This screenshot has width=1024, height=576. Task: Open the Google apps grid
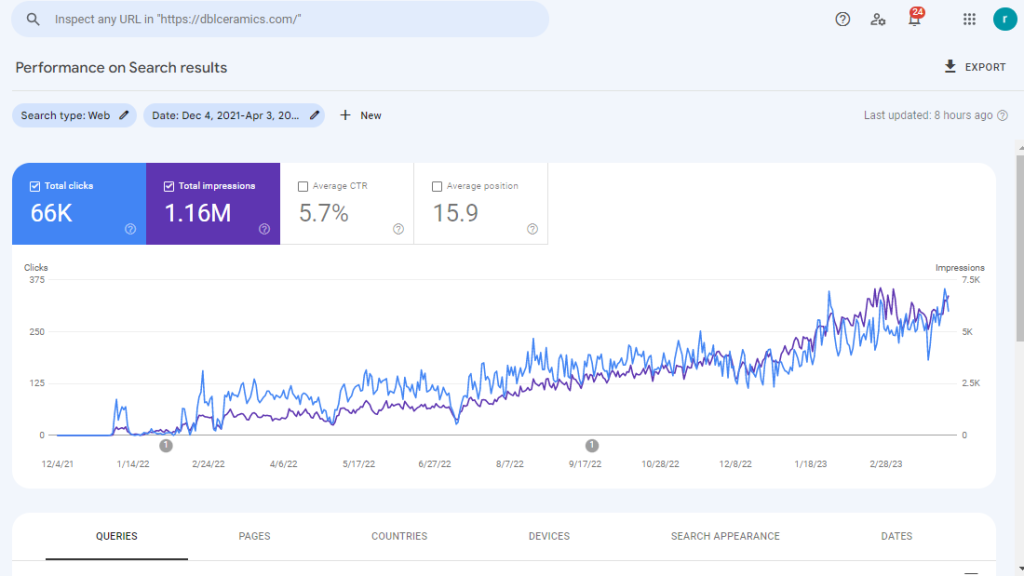pyautogui.click(x=969, y=19)
